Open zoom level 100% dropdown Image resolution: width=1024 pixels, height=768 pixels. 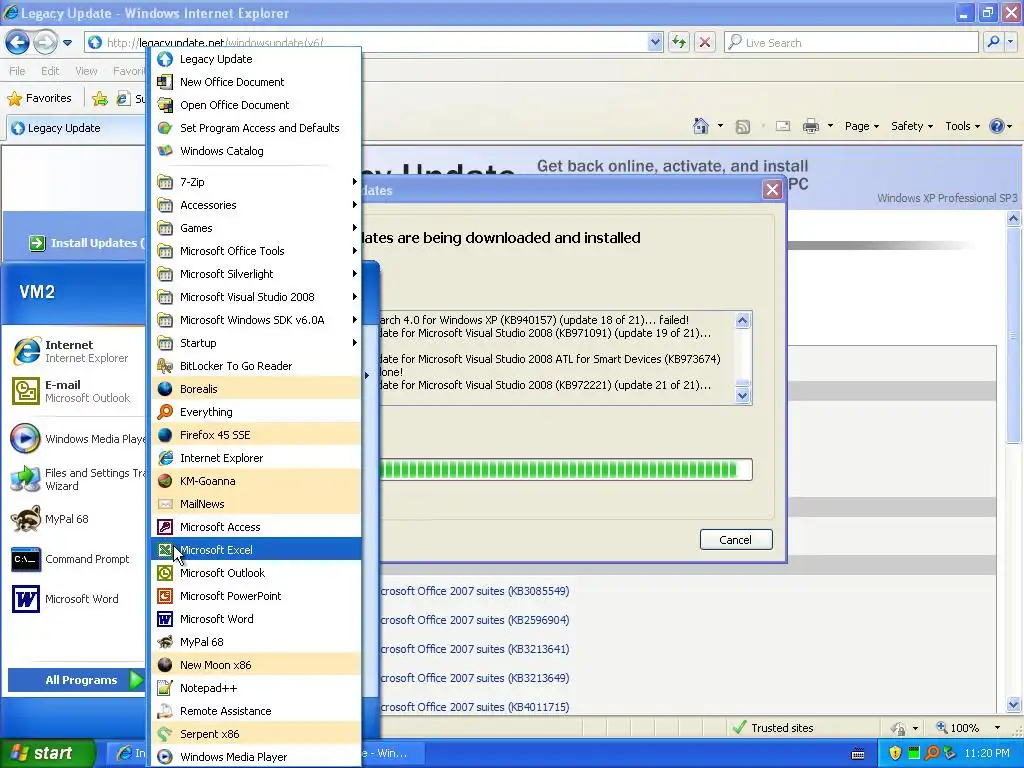(x=997, y=728)
